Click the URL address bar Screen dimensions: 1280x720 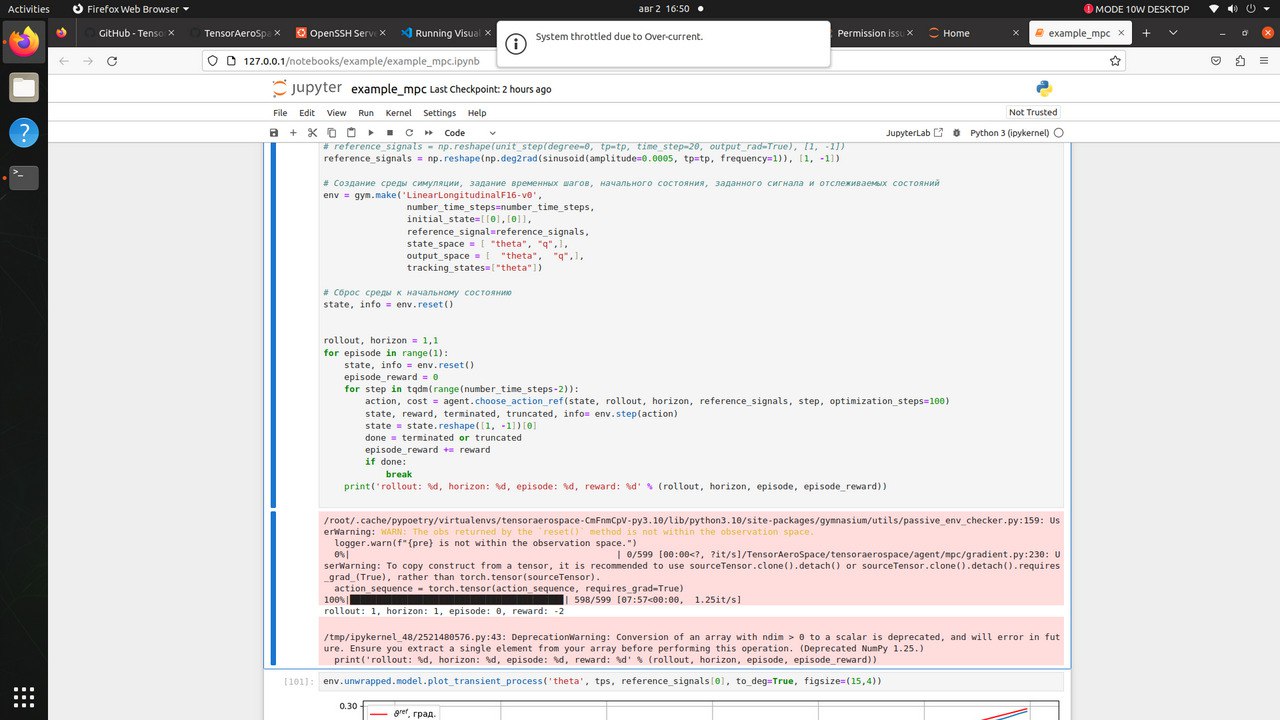660,61
